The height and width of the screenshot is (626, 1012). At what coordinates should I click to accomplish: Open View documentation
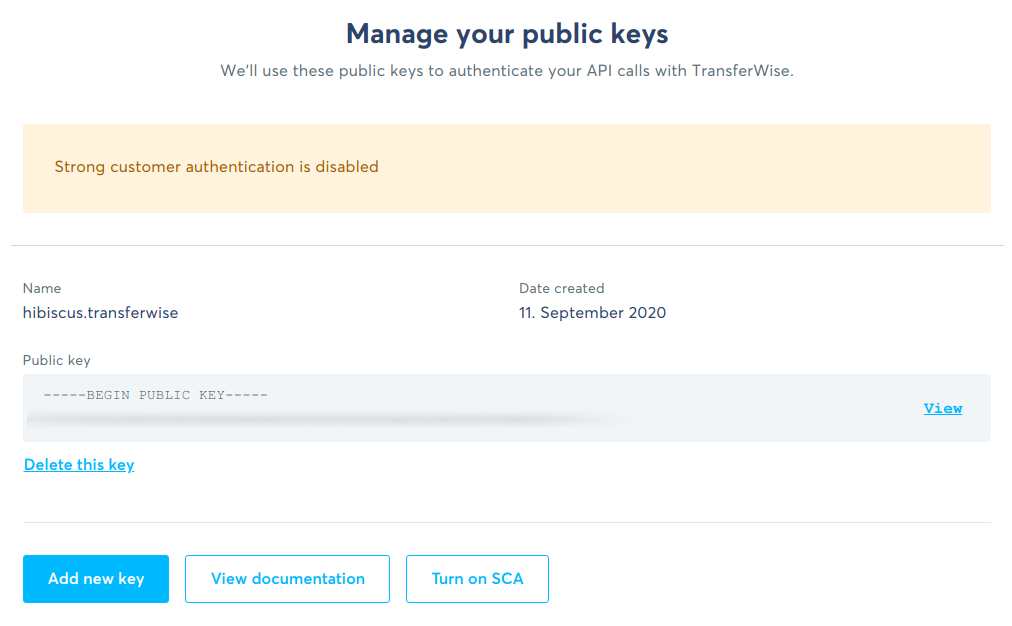click(287, 579)
